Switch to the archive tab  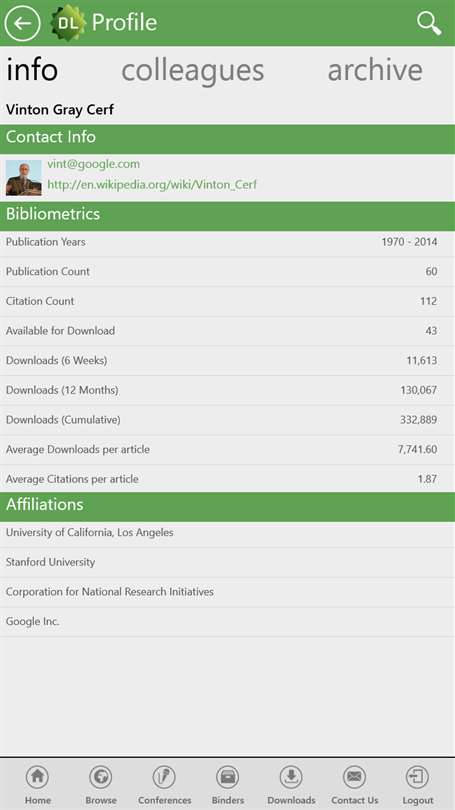(375, 70)
